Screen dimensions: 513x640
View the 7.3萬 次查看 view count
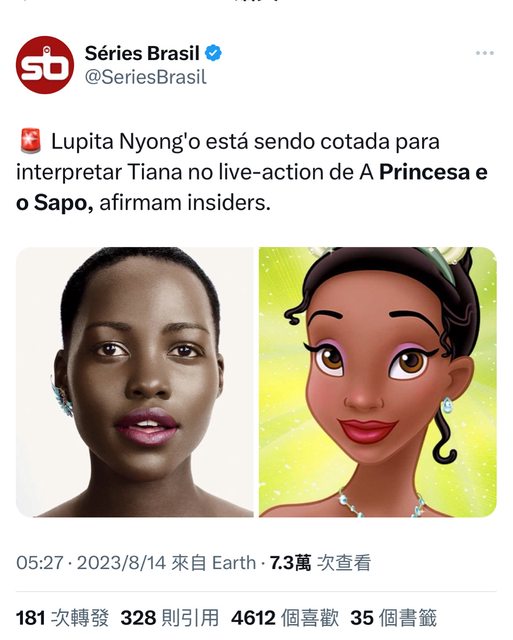[320, 563]
